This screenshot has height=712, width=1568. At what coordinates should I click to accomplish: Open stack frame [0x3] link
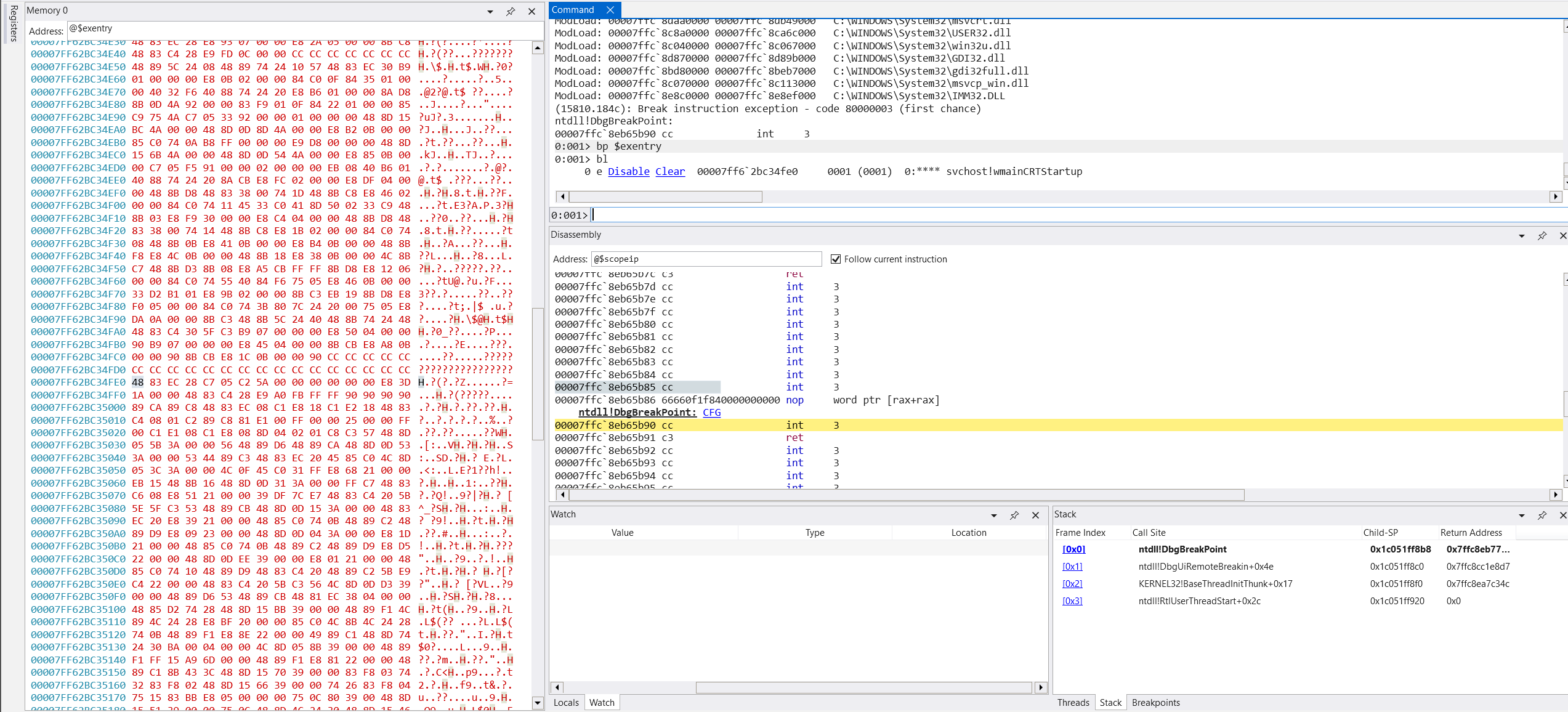[x=1072, y=601]
